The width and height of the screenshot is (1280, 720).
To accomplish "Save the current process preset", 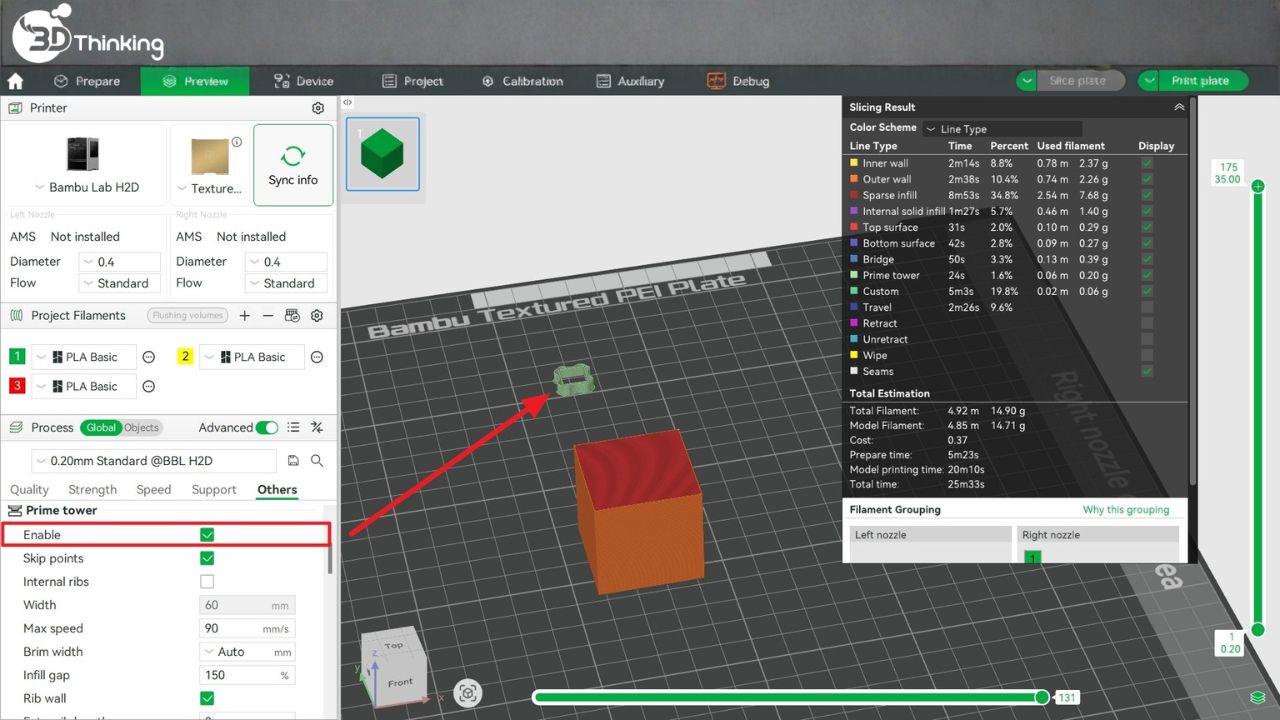I will coord(293,461).
